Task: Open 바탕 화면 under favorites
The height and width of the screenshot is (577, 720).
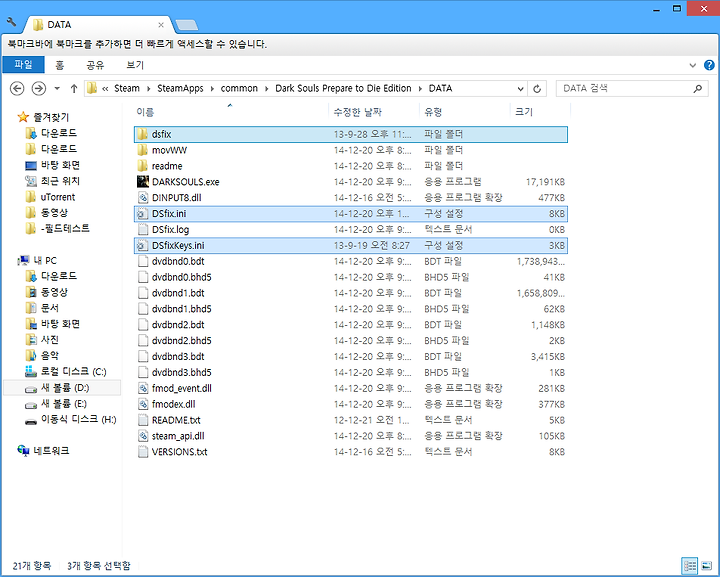Action: pyautogui.click(x=53, y=165)
